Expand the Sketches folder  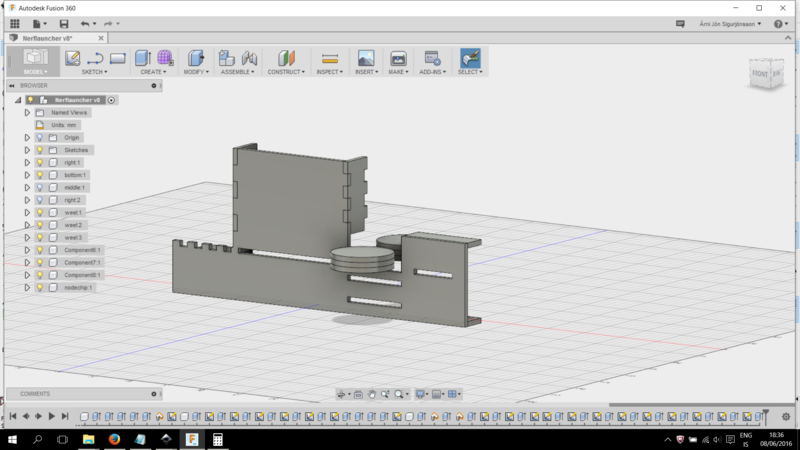tap(27, 150)
